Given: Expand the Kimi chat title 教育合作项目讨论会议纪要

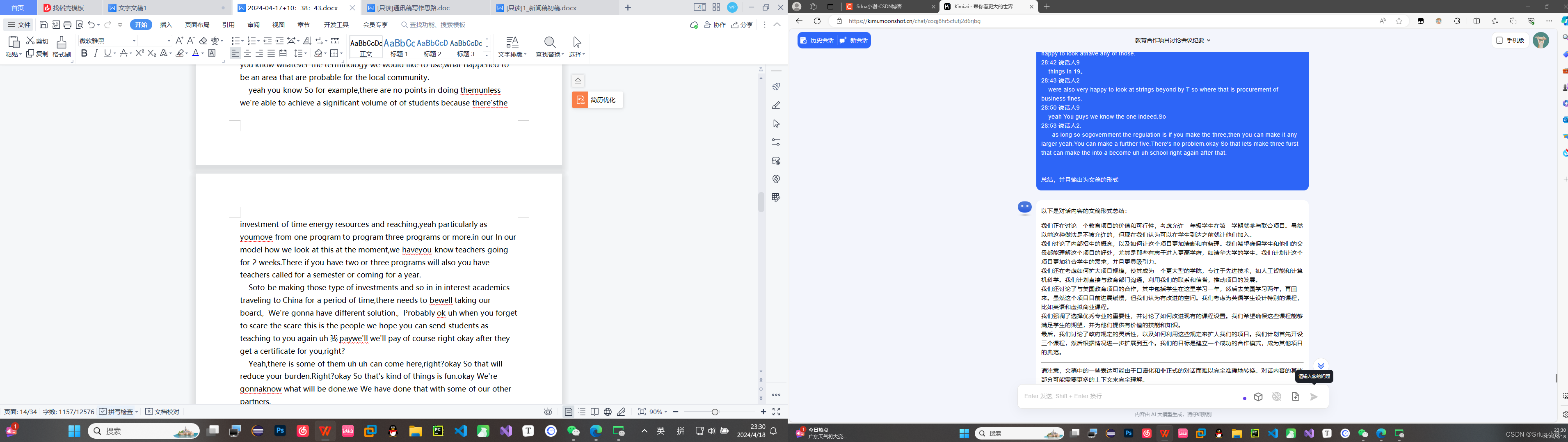Looking at the screenshot, I should (x=1173, y=40).
